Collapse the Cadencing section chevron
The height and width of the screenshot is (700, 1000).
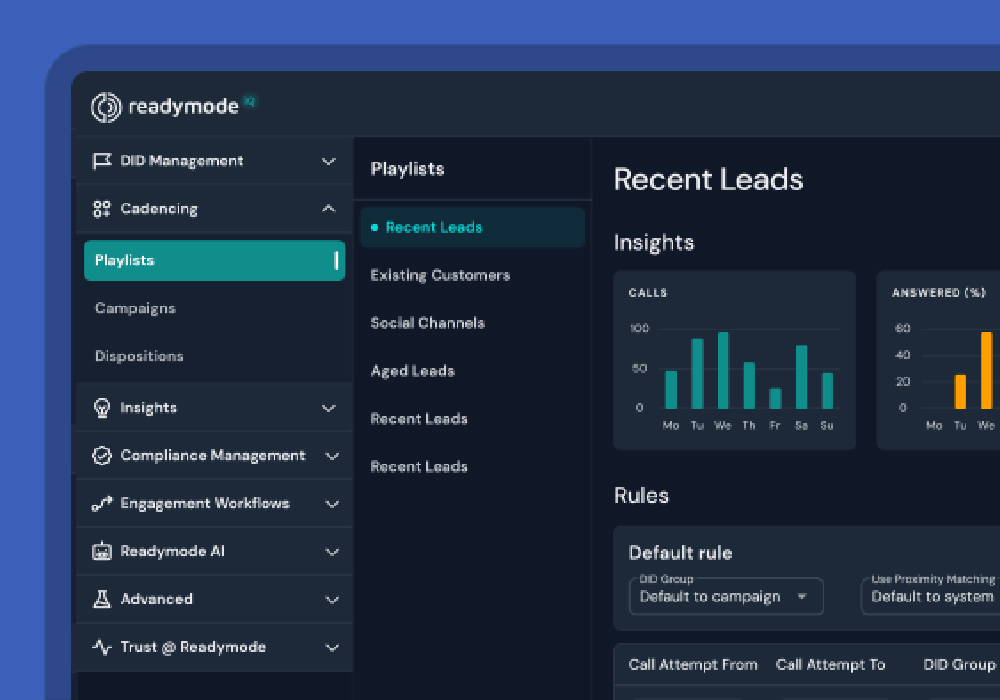328,209
